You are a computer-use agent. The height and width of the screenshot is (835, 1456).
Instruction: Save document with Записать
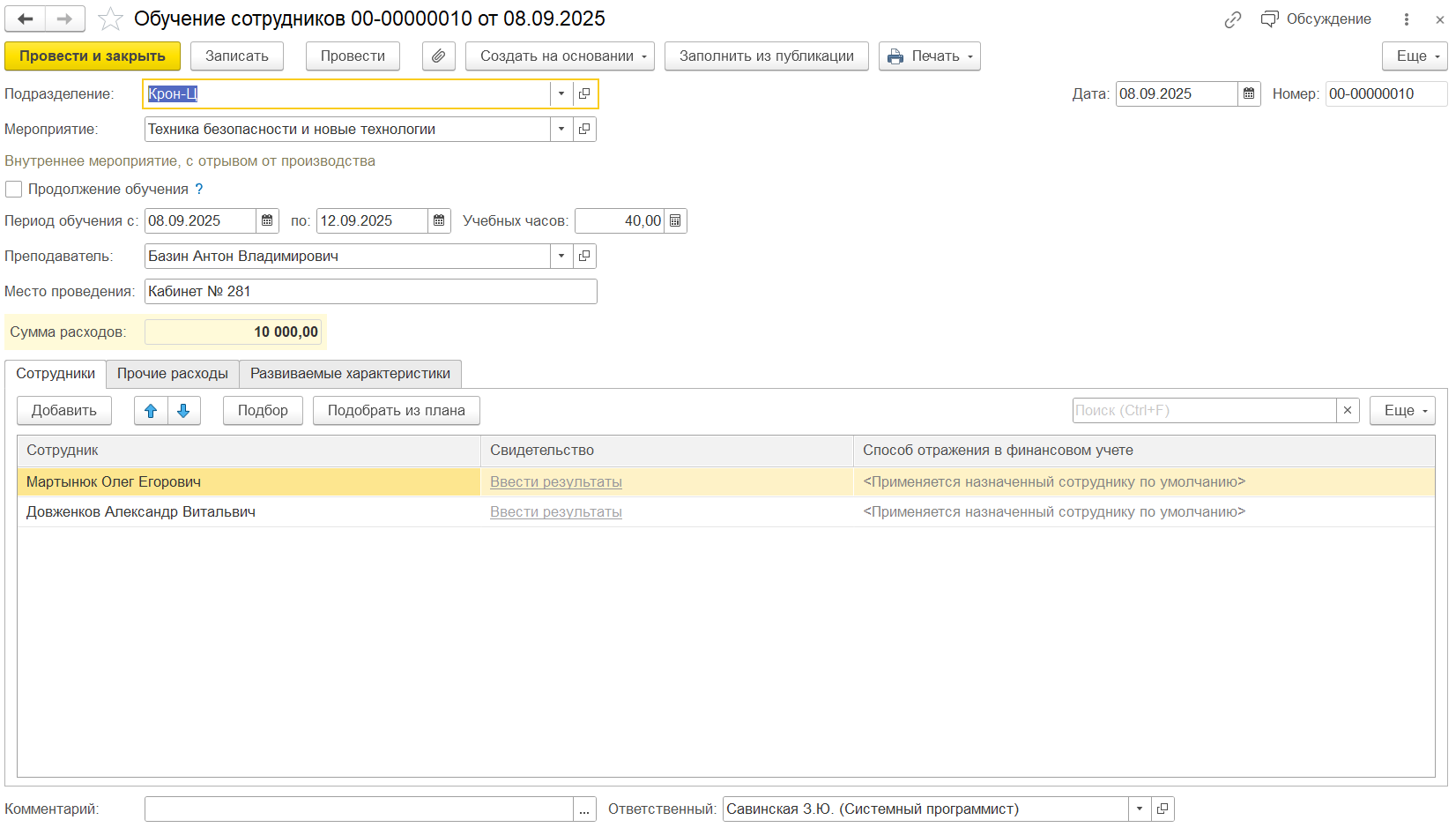237,56
